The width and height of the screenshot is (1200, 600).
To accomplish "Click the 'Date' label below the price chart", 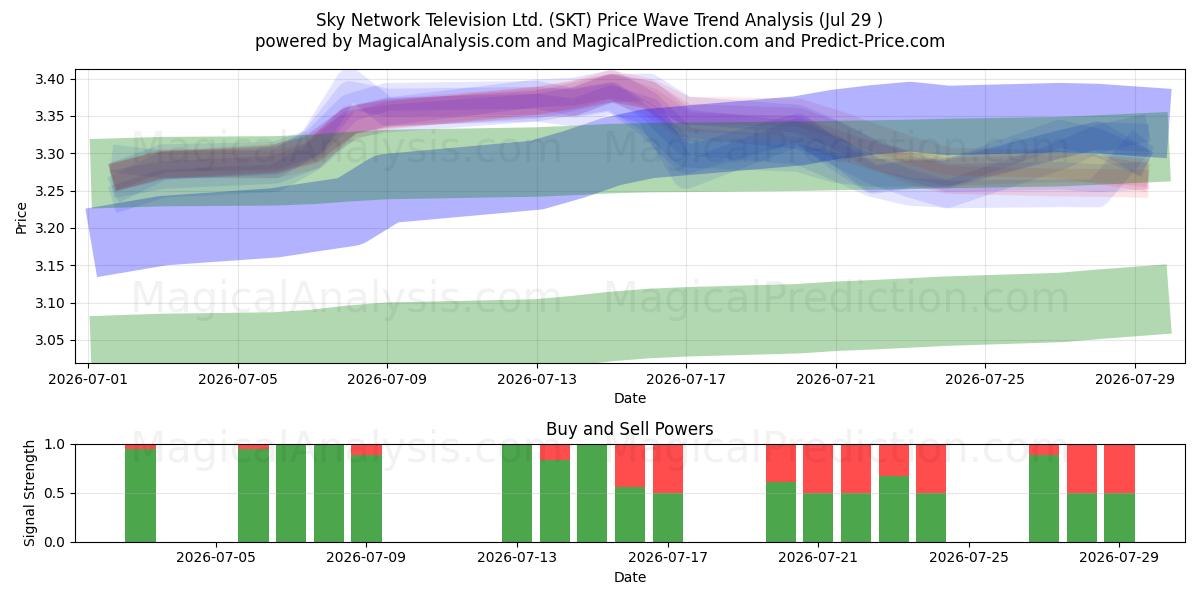I will pos(630,398).
